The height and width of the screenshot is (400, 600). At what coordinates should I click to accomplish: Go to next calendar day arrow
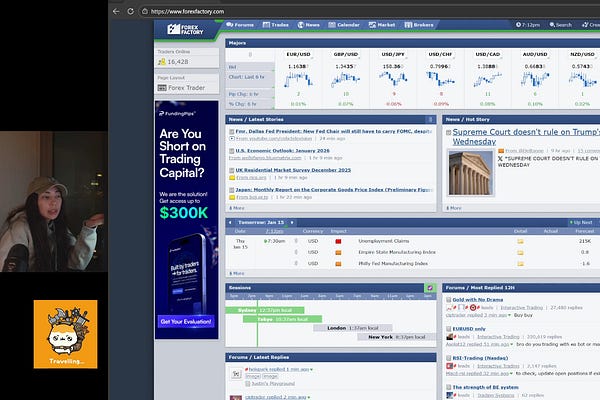click(x=292, y=222)
